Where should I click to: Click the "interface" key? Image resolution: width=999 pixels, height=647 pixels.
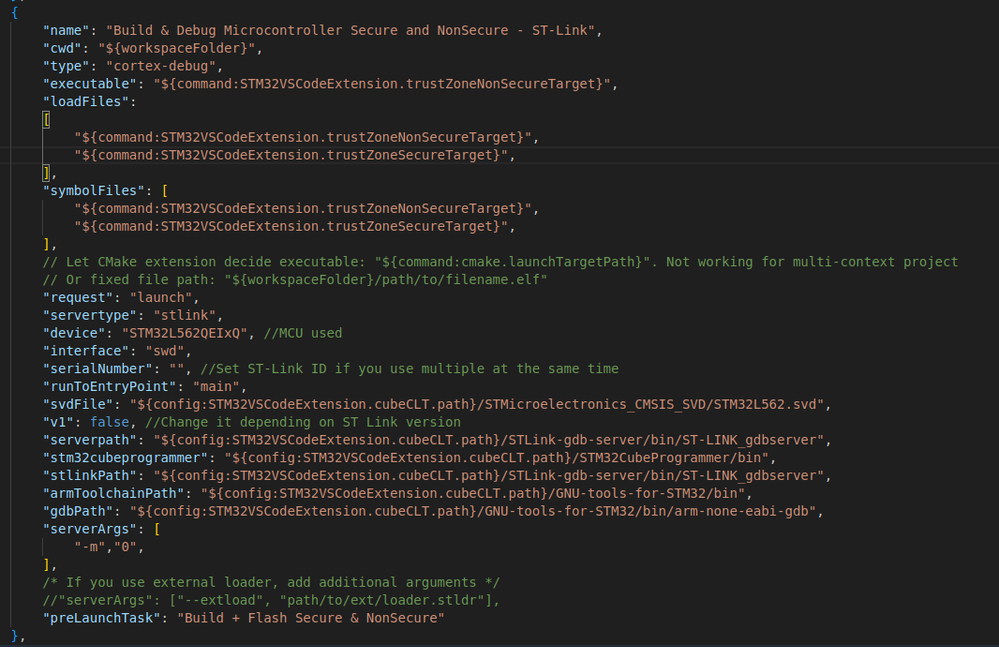coord(86,352)
